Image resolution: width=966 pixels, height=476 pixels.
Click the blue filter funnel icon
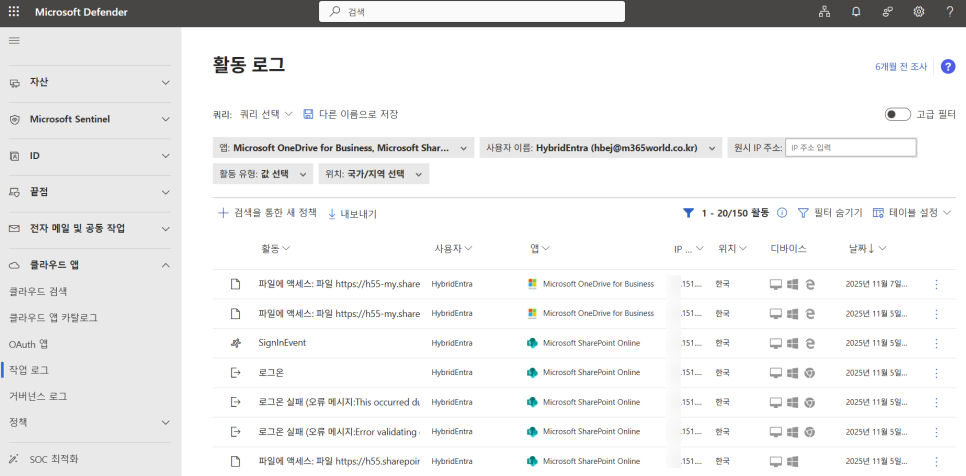coord(688,212)
